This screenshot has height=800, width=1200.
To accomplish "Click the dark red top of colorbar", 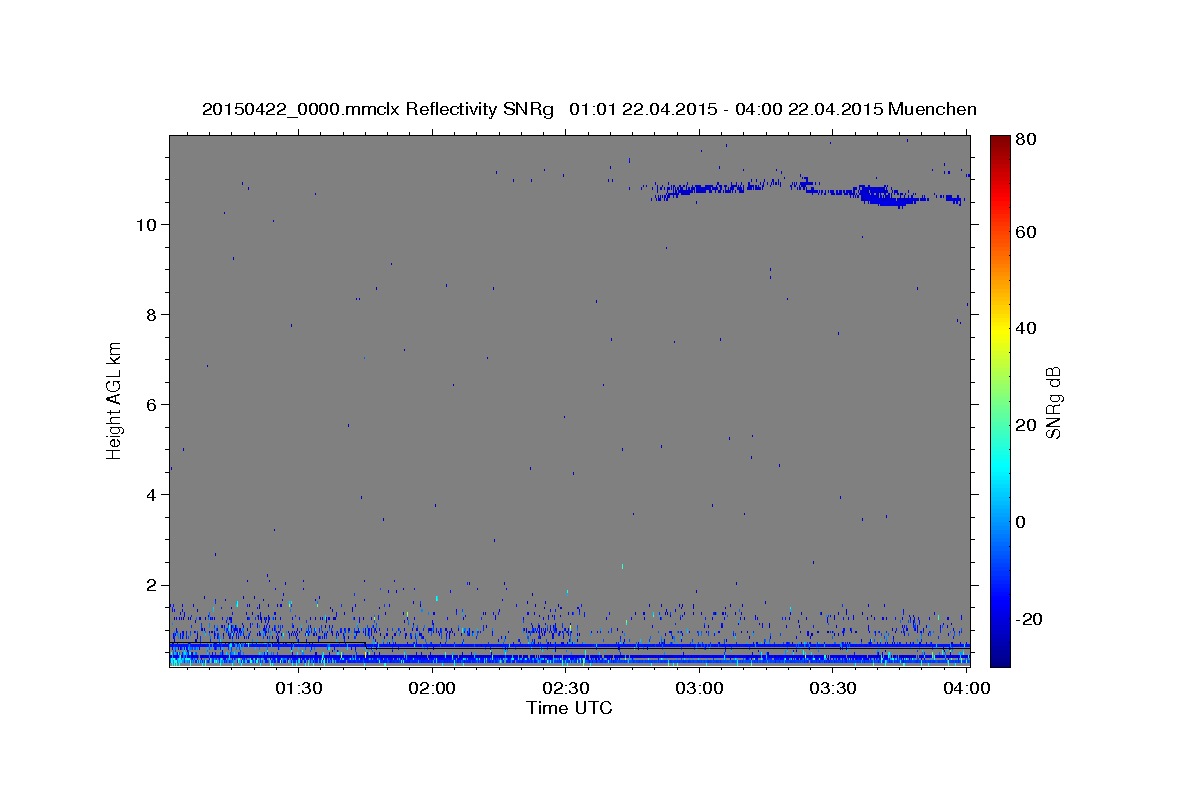I will pyautogui.click(x=1000, y=142).
